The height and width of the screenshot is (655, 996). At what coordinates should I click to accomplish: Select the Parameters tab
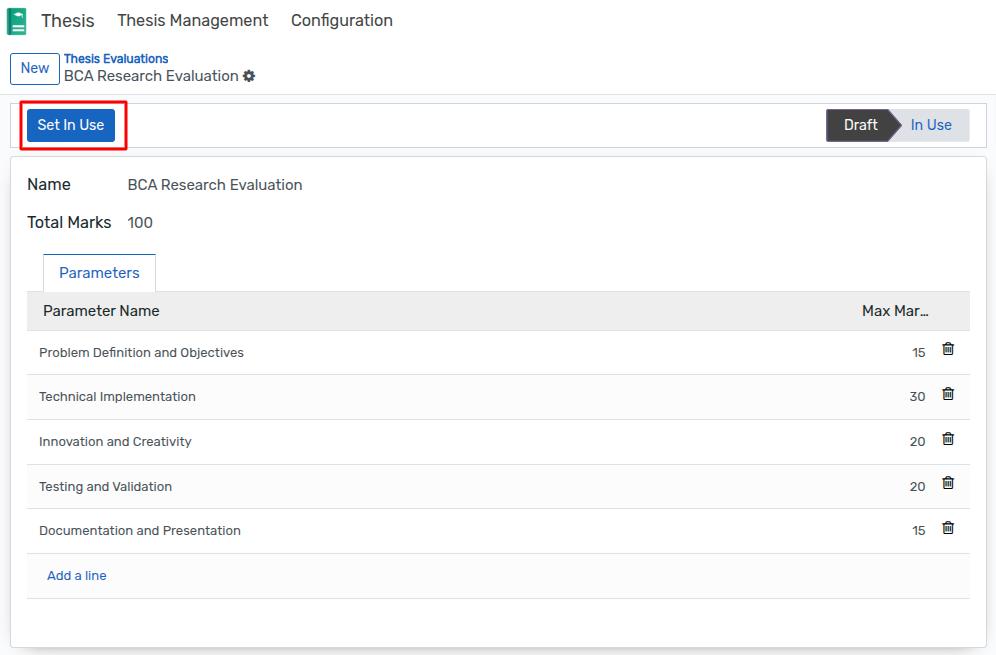(x=99, y=273)
